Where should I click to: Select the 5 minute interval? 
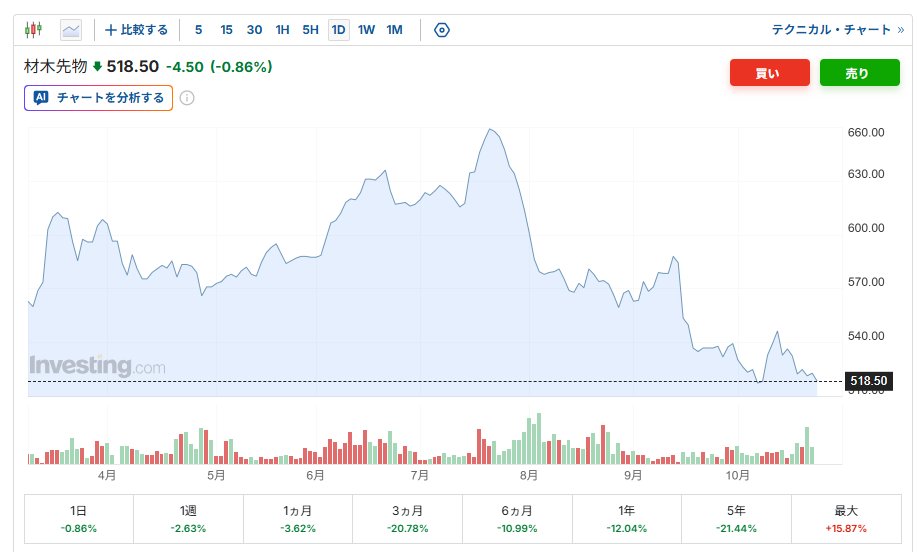coord(198,30)
